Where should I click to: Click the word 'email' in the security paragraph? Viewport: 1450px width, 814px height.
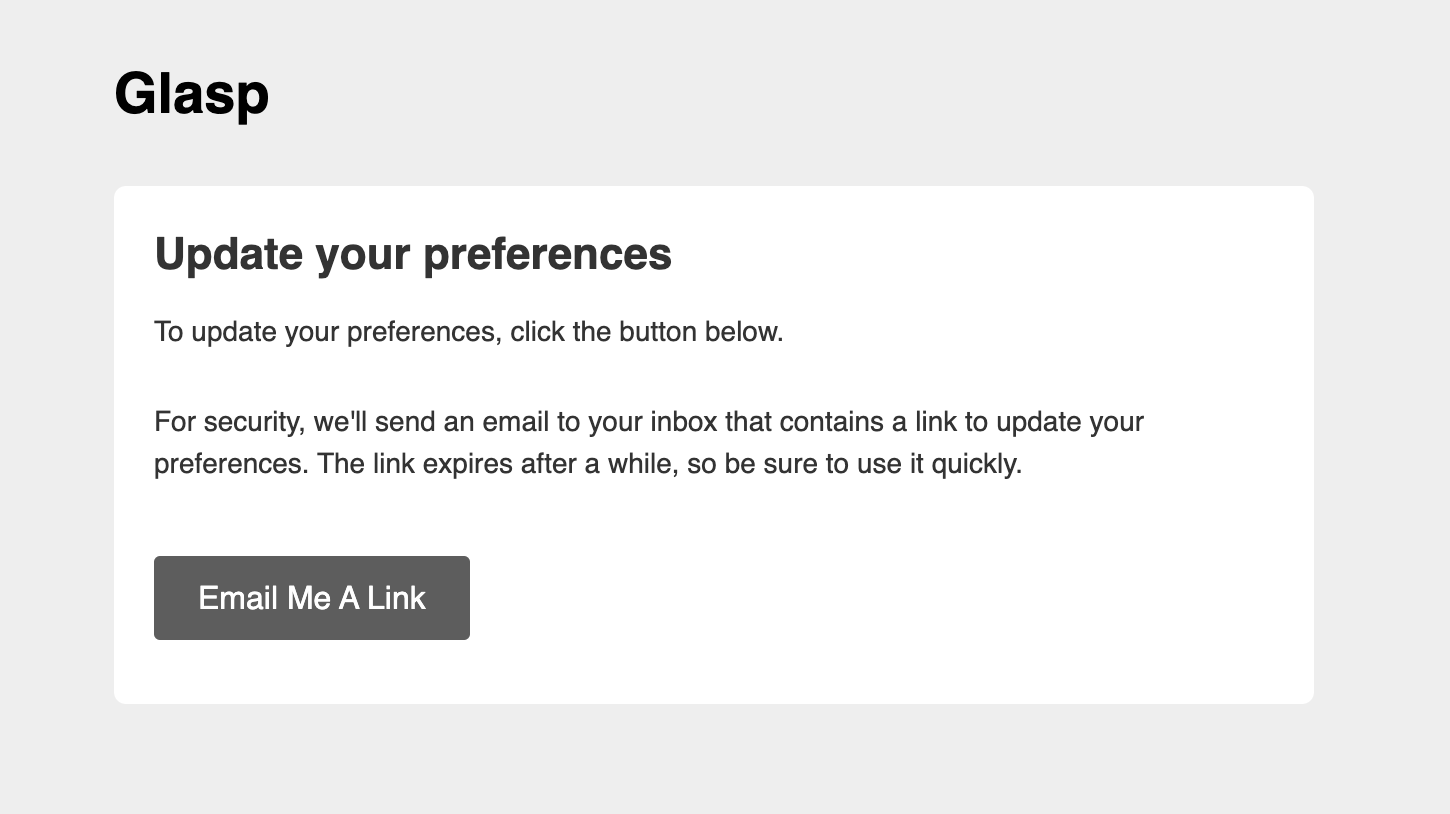pos(515,422)
